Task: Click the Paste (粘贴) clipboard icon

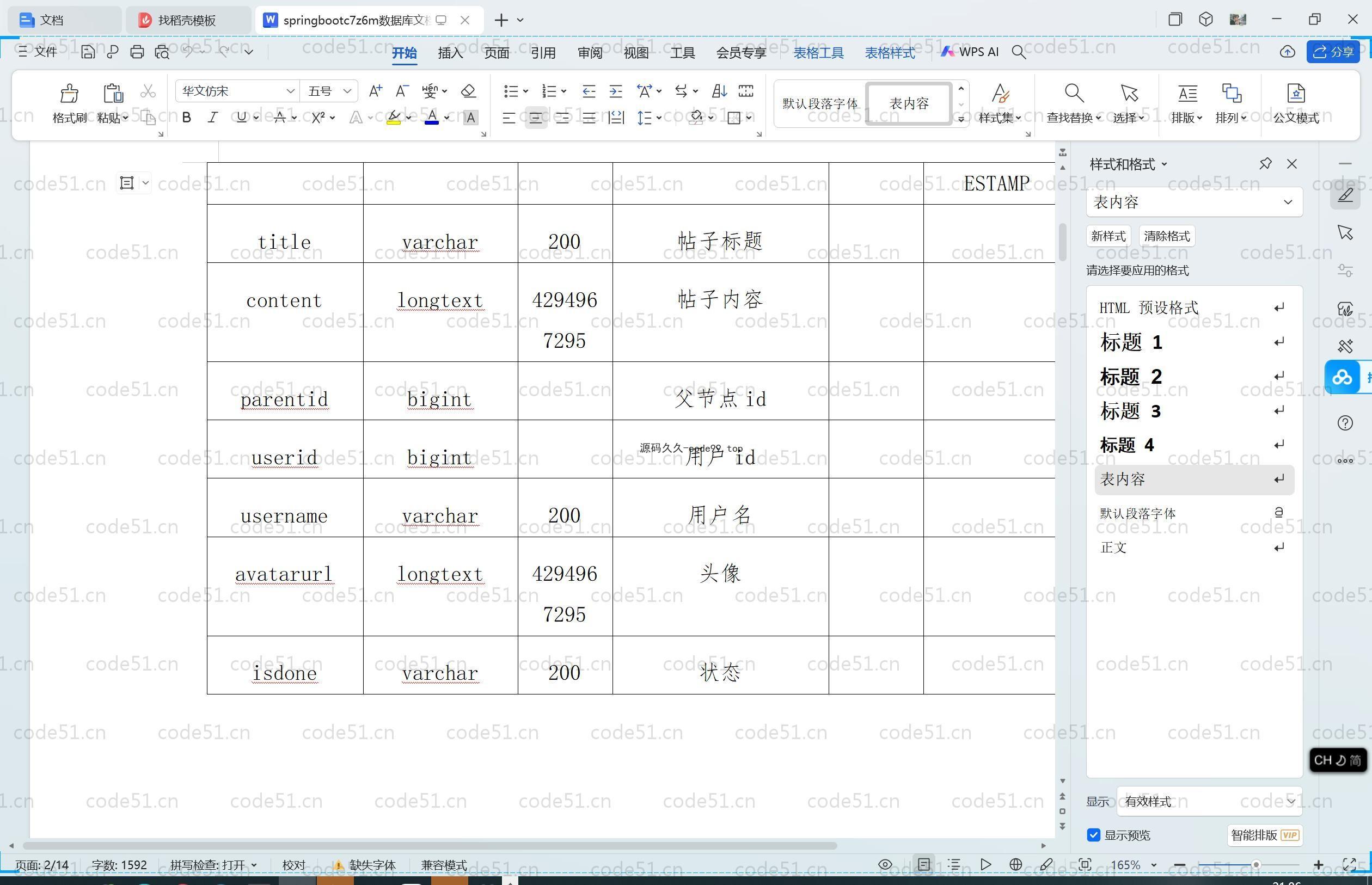Action: 113,93
